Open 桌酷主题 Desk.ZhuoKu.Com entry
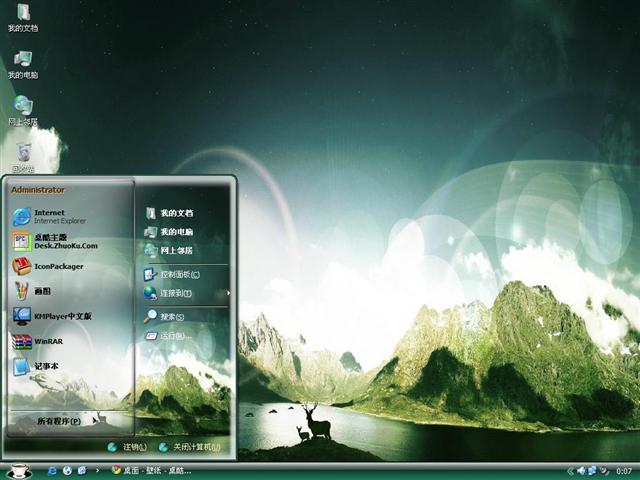 pos(55,241)
